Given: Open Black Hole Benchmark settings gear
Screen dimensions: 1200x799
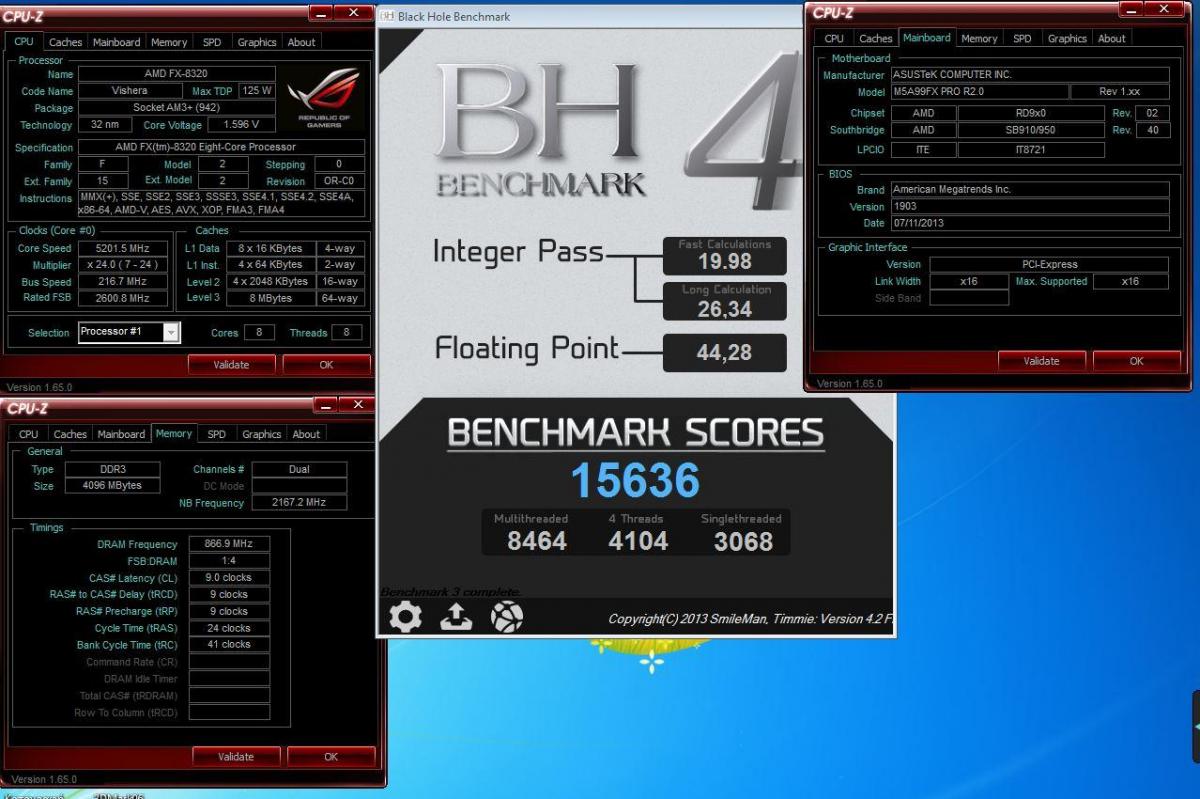Looking at the screenshot, I should tap(405, 617).
